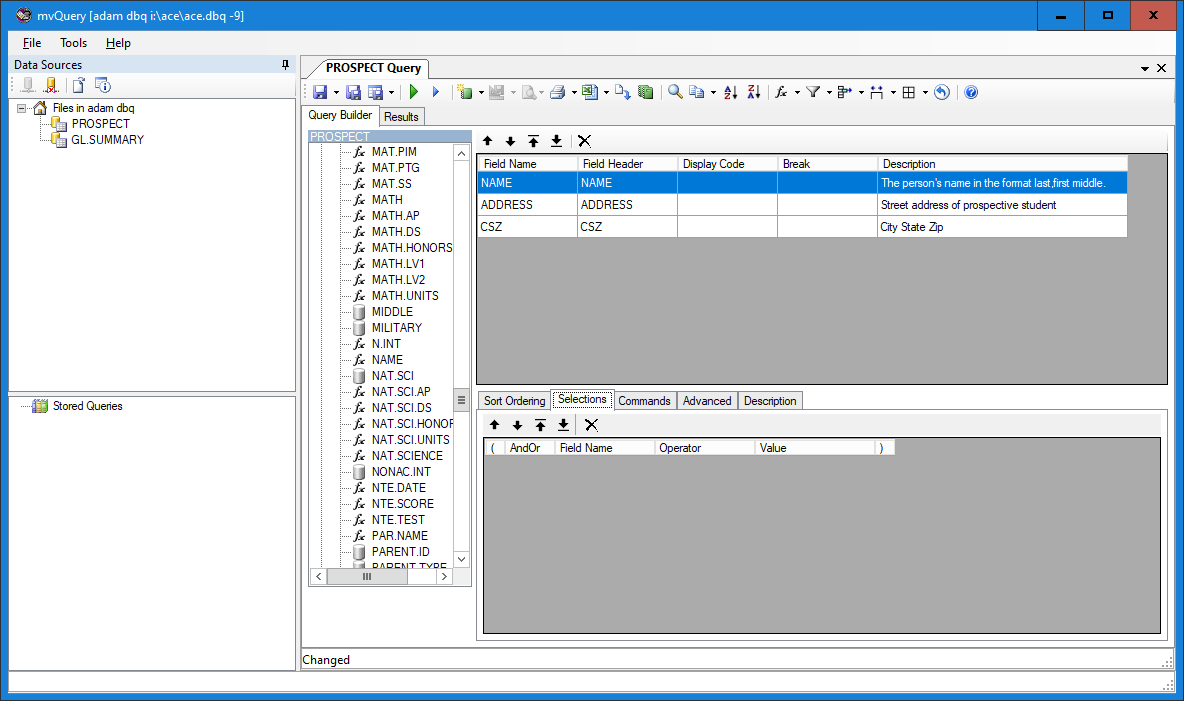Click the Disconnect data source icon
This screenshot has width=1184, height=701.
(50, 85)
